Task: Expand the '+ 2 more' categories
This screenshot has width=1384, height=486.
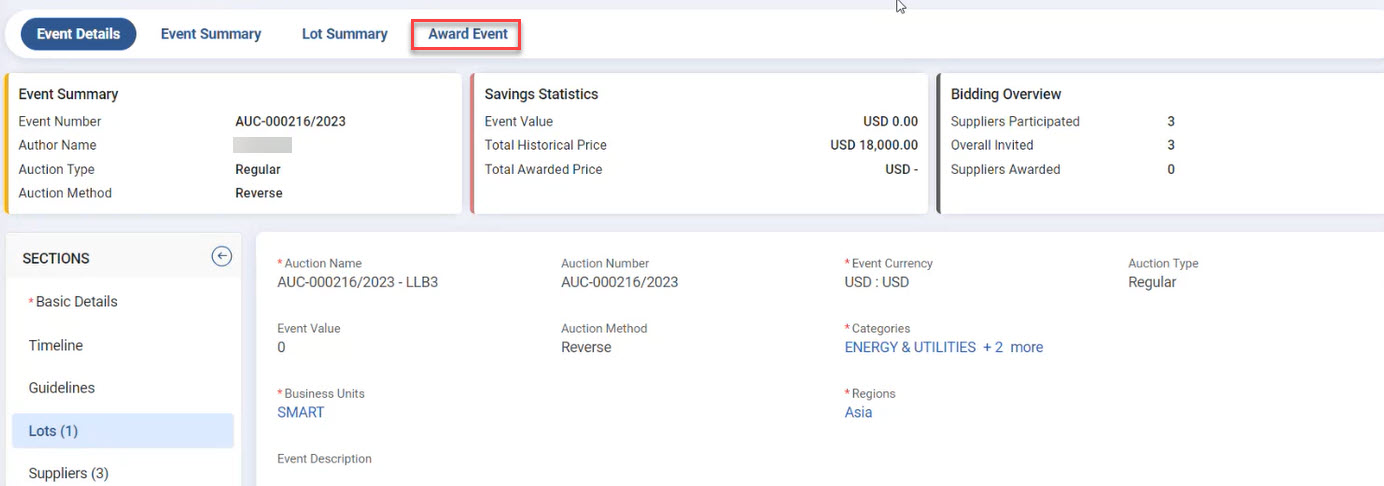Action: coord(1014,348)
